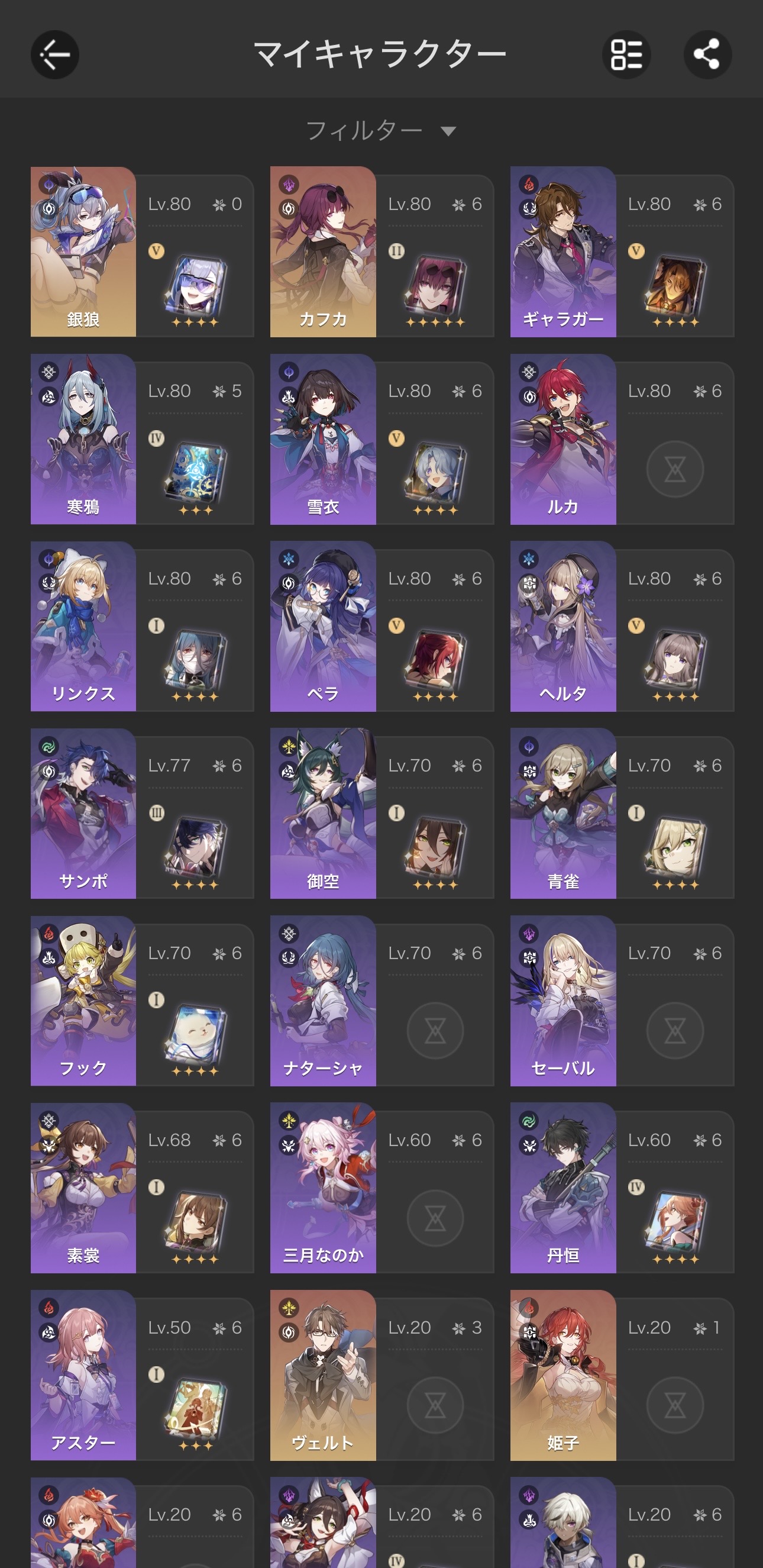This screenshot has height=1568, width=763.
Task: Click the dropdown triangle beside フィルター
Action: point(448,131)
